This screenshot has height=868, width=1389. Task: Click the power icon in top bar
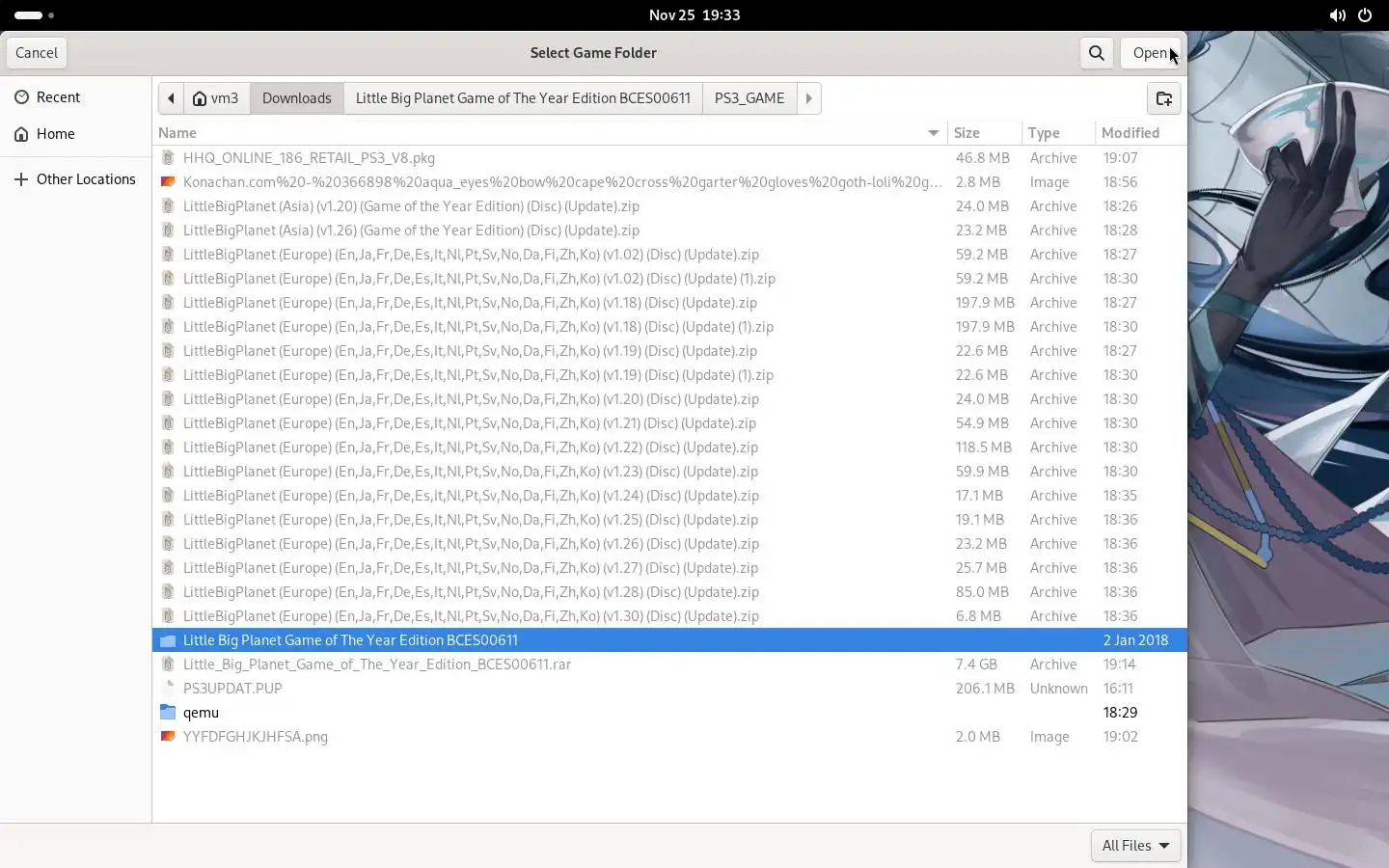point(1365,15)
